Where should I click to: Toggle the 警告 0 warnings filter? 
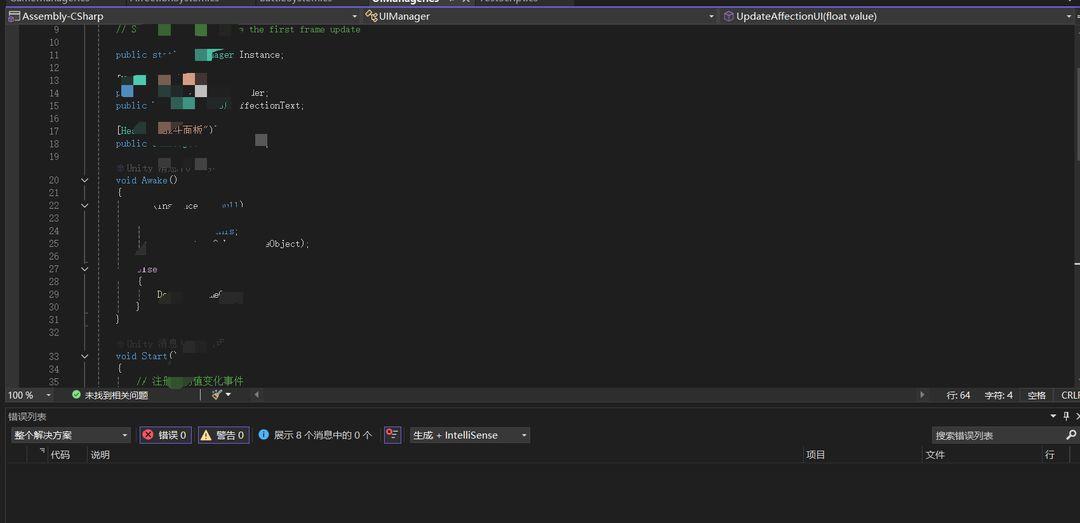222,435
